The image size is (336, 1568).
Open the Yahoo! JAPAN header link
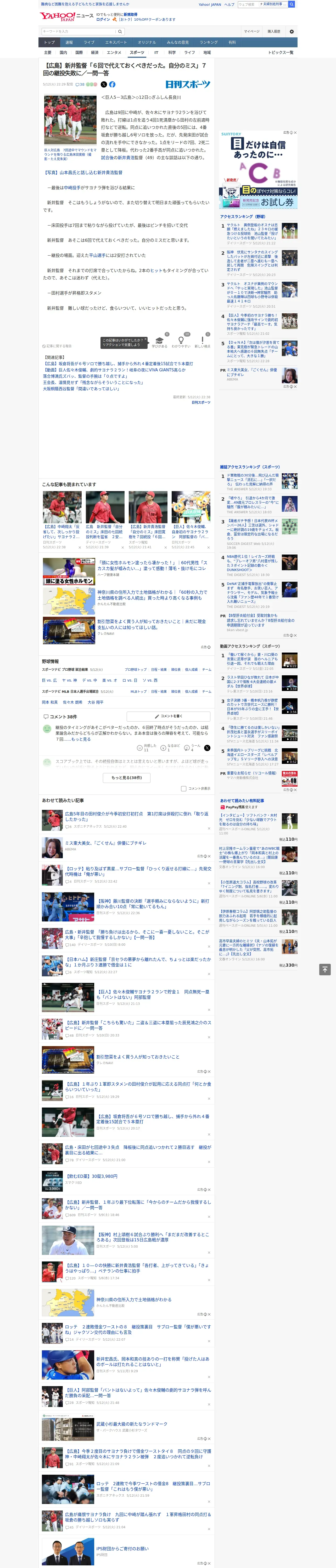click(x=210, y=4)
